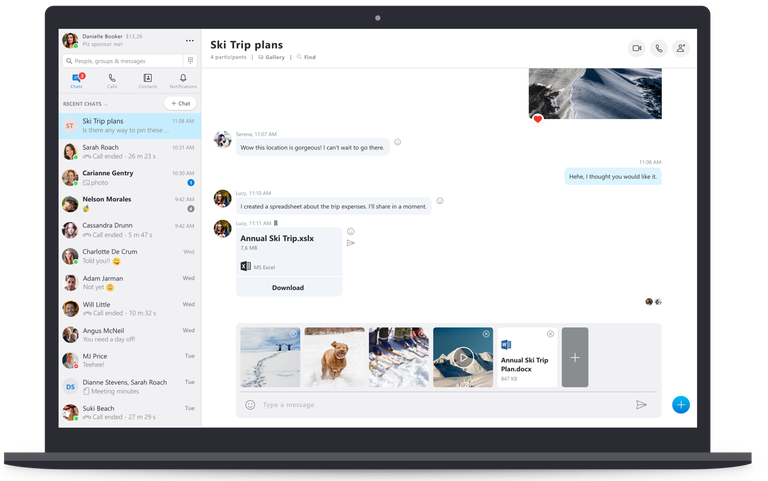Remove the mountain video attachment

pyautogui.click(x=486, y=334)
